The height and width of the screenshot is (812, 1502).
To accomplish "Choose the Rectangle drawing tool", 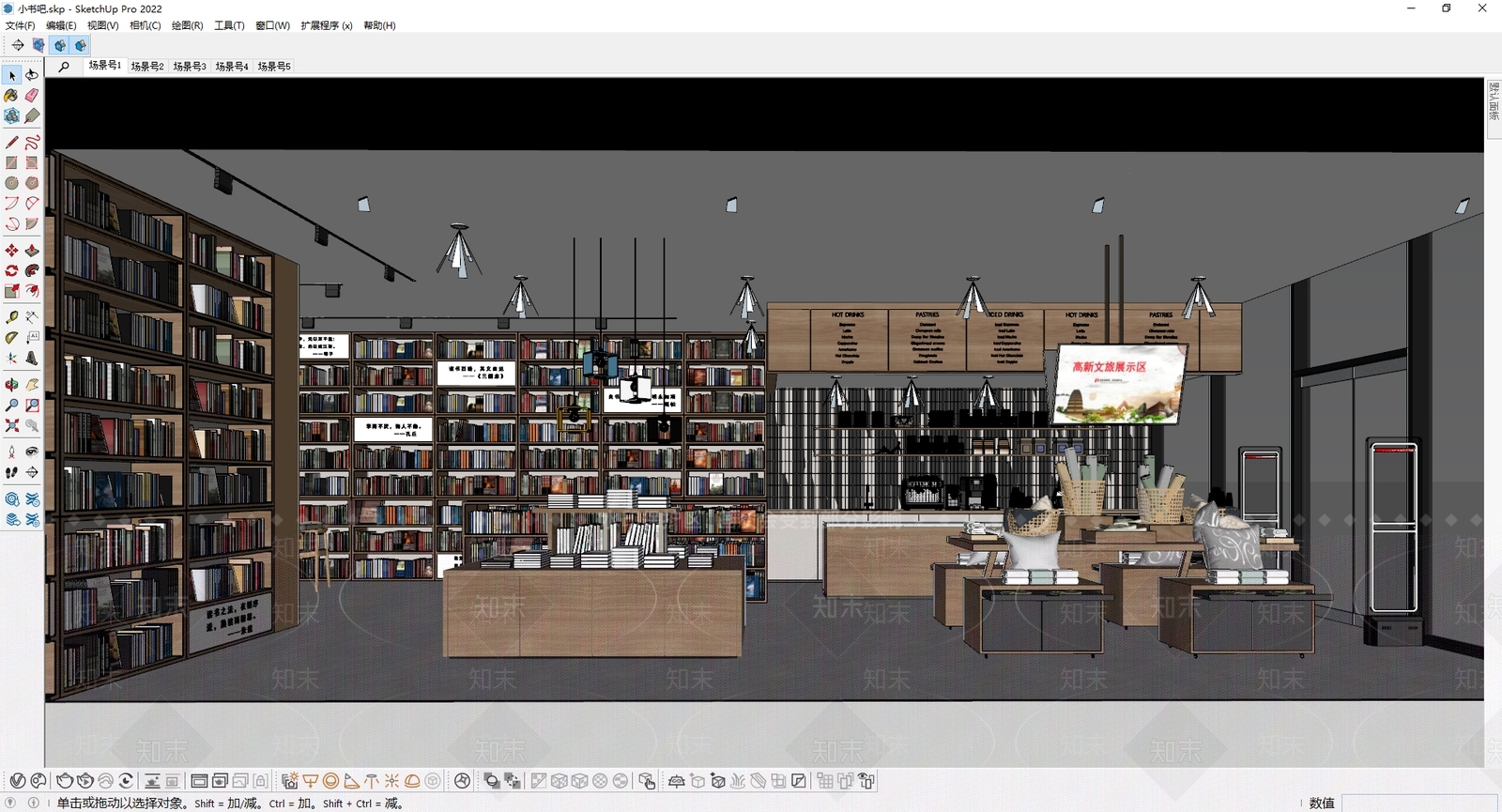I will (x=11, y=163).
